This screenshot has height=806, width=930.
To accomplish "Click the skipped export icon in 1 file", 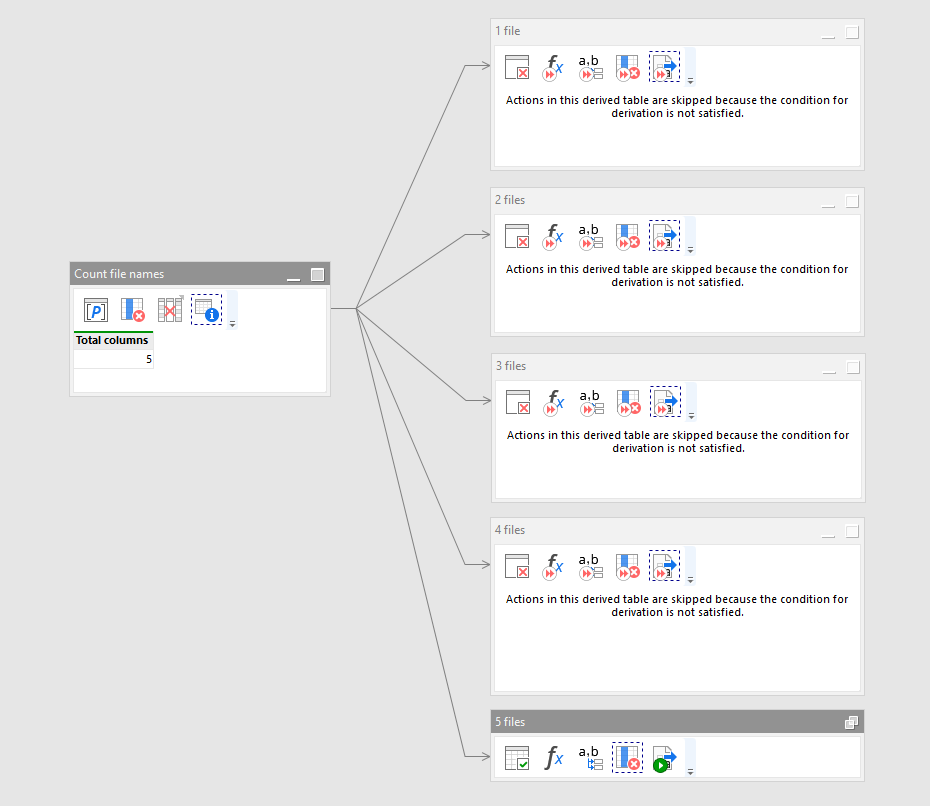I will pyautogui.click(x=664, y=67).
